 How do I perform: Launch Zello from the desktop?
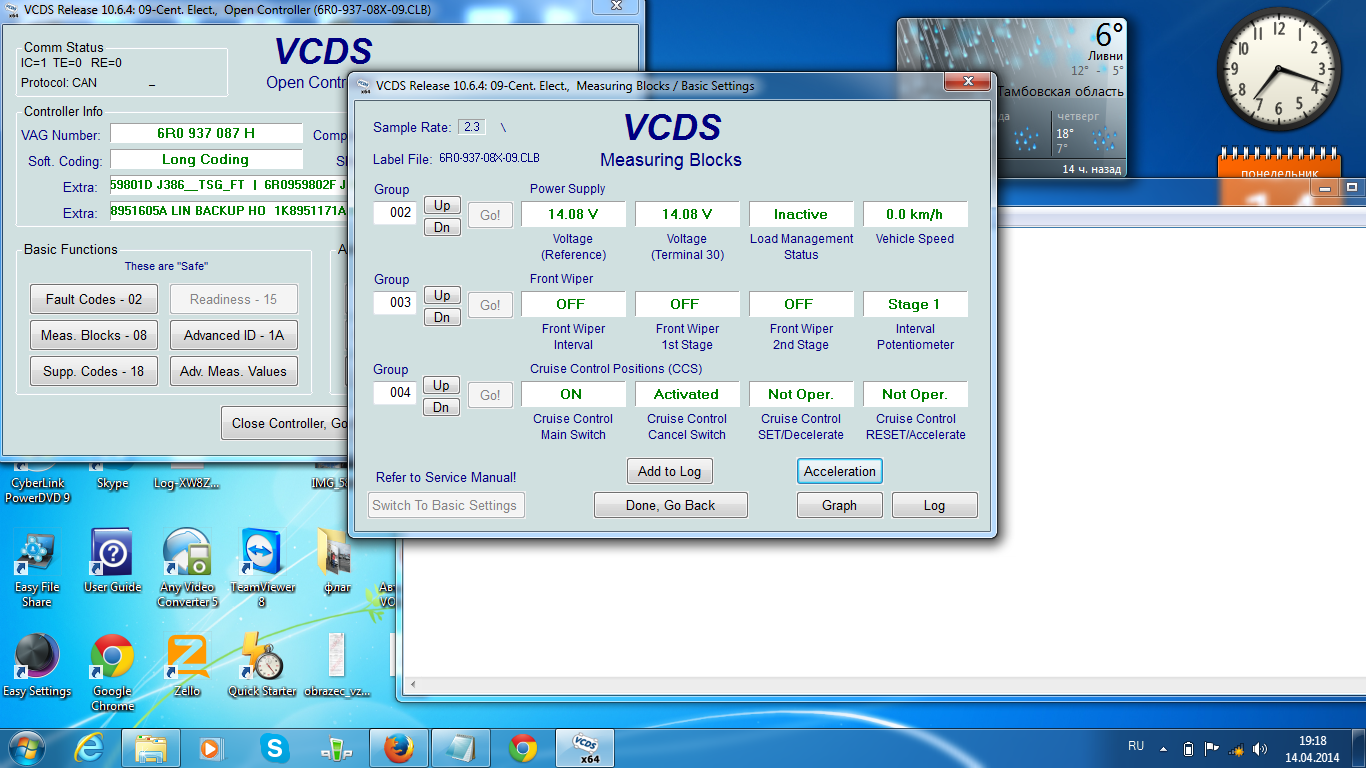tap(187, 662)
